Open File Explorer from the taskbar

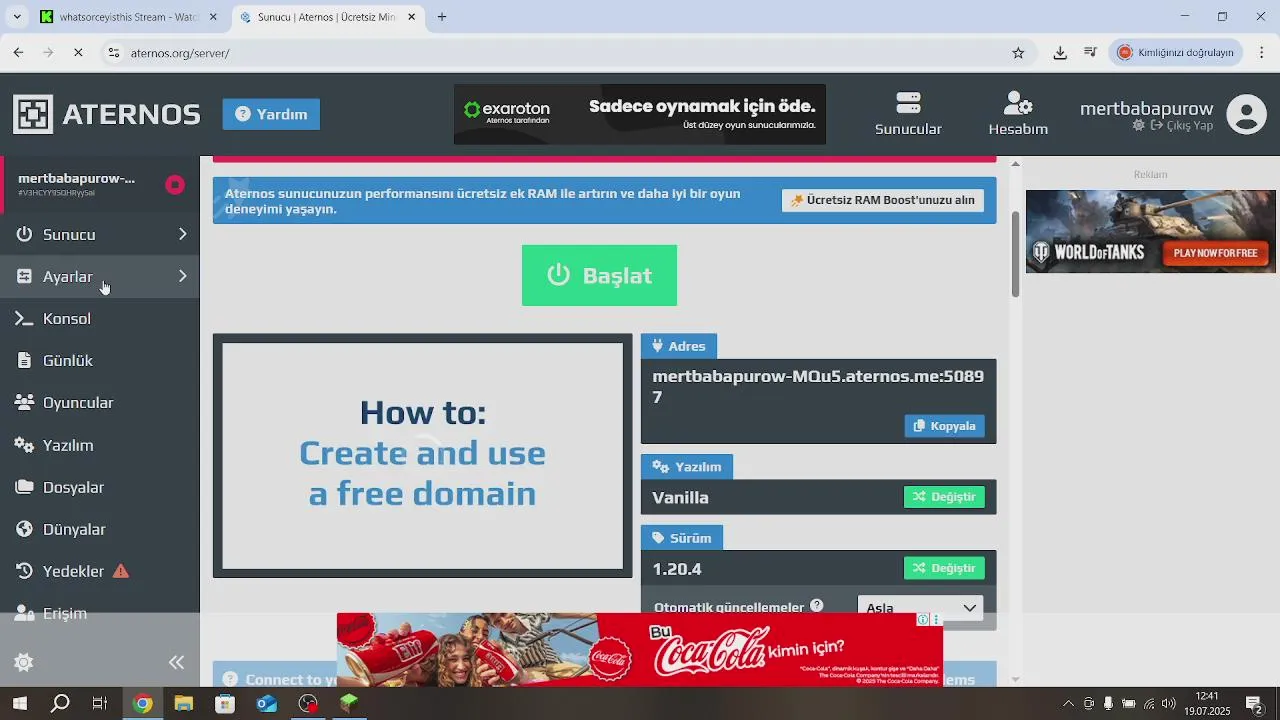(183, 703)
